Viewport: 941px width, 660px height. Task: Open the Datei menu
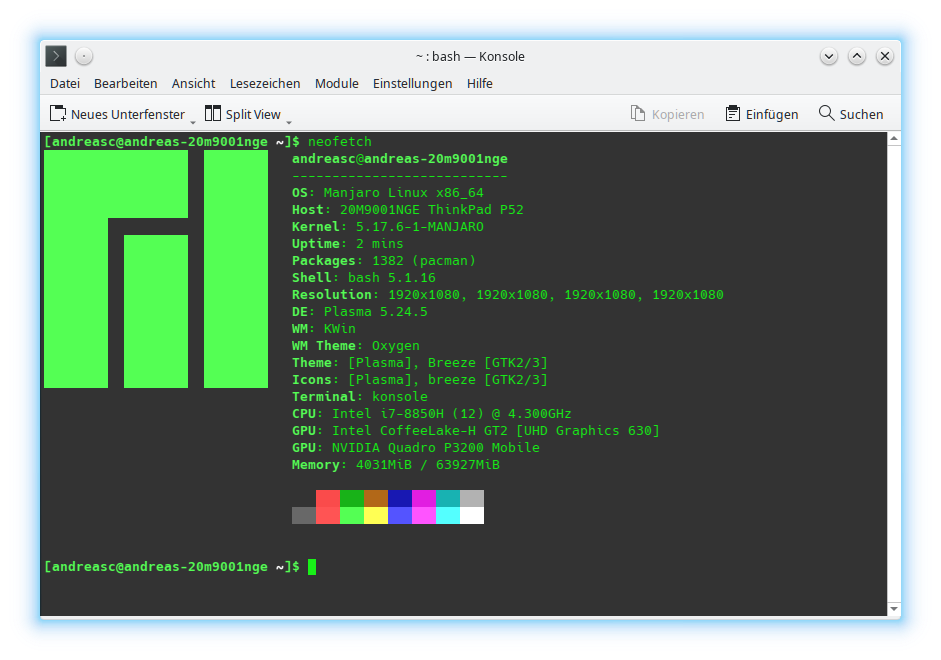(64, 84)
